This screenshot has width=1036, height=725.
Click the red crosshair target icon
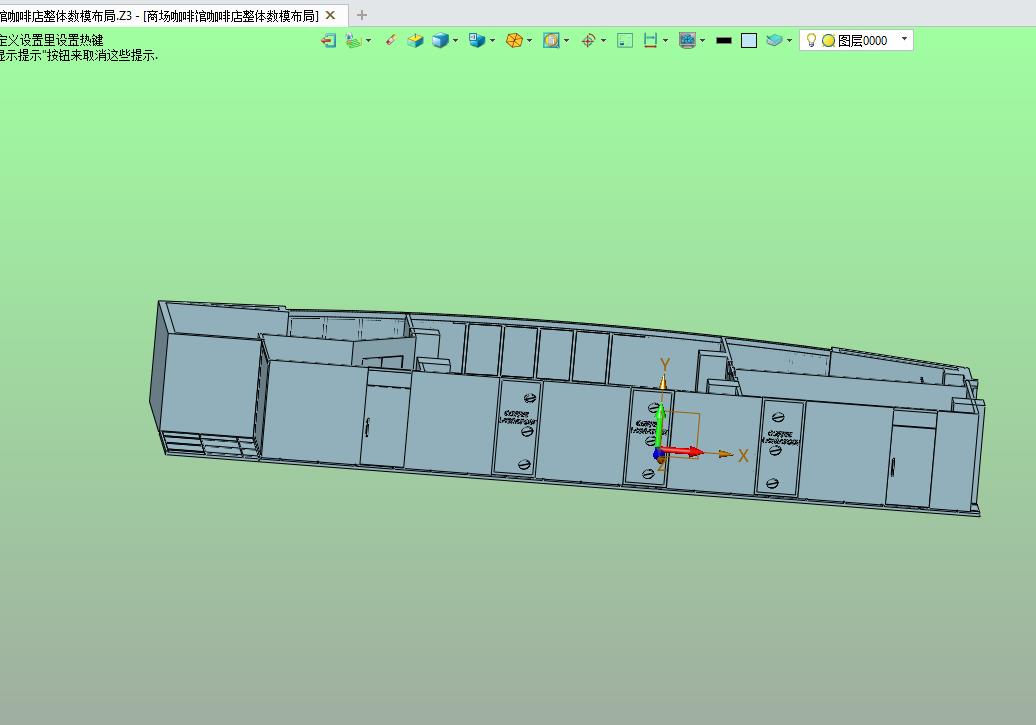[588, 41]
